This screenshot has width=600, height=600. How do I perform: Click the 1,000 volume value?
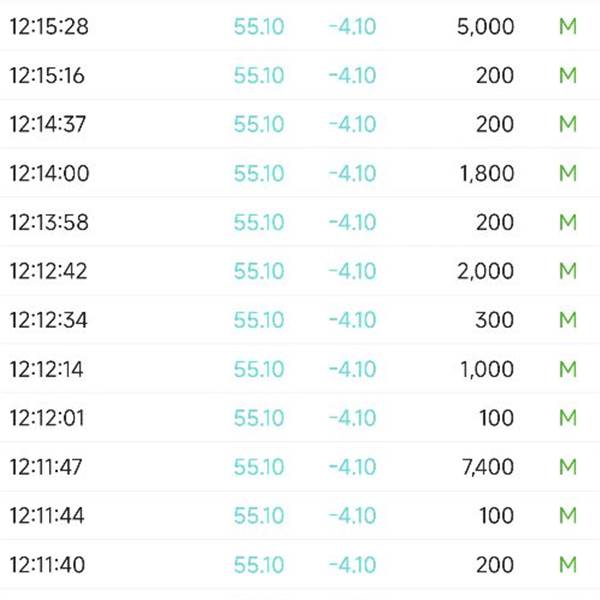[487, 370]
